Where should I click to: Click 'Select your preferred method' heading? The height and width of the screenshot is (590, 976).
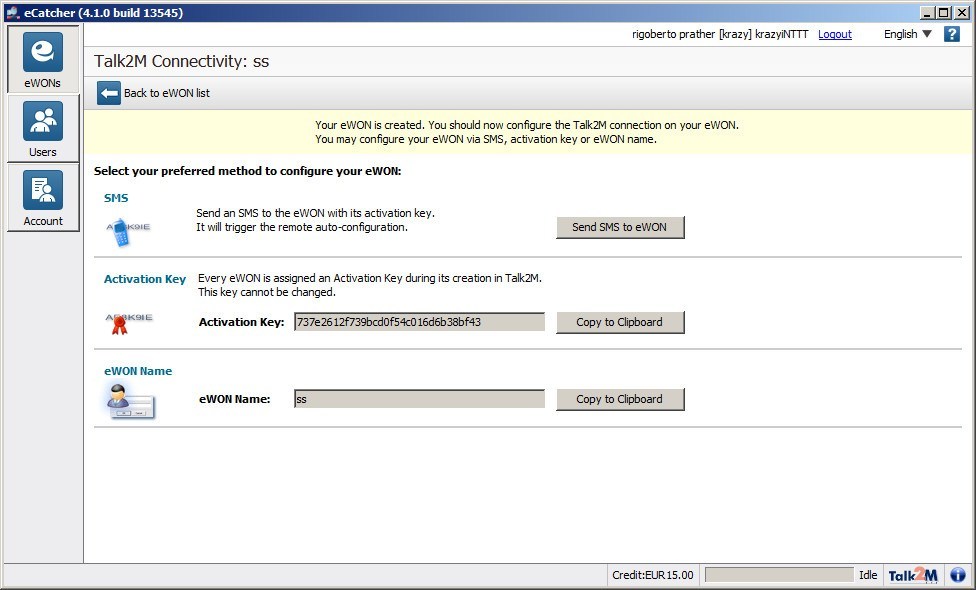tap(248, 171)
